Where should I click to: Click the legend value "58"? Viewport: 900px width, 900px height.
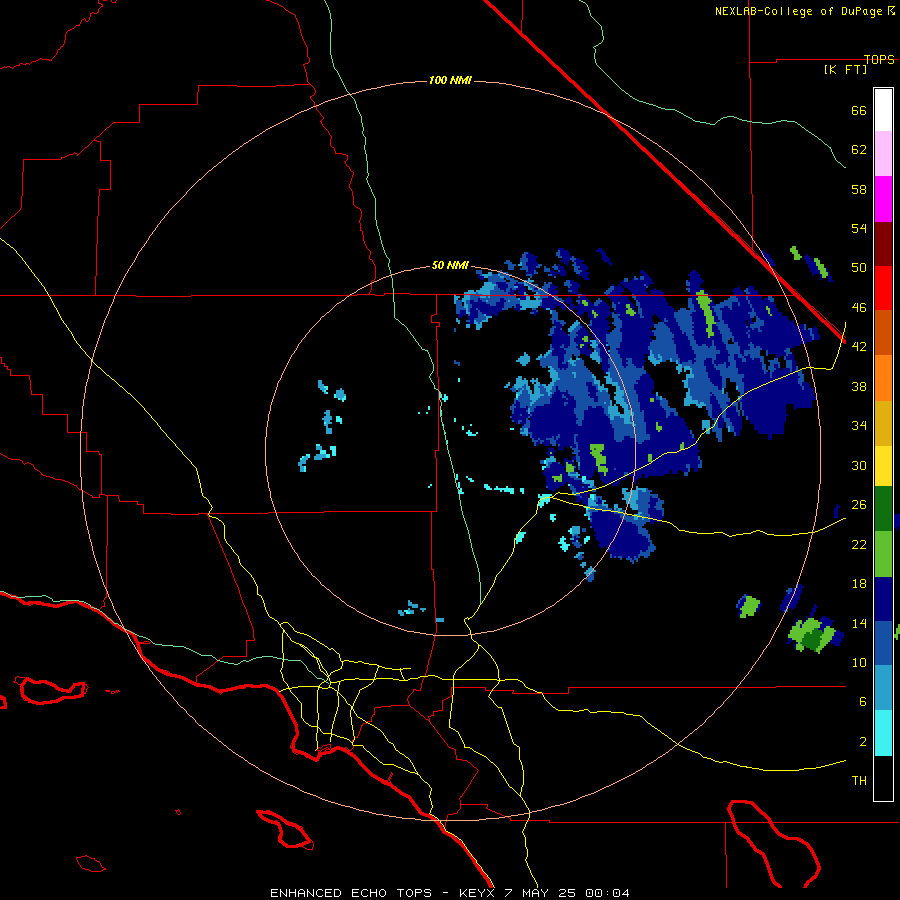point(859,189)
